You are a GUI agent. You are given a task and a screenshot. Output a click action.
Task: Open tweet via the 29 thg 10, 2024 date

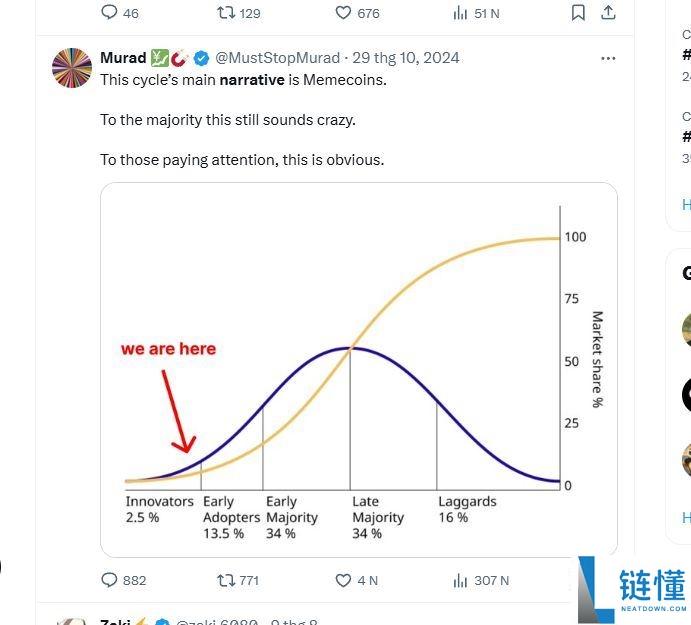pyautogui.click(x=406, y=58)
